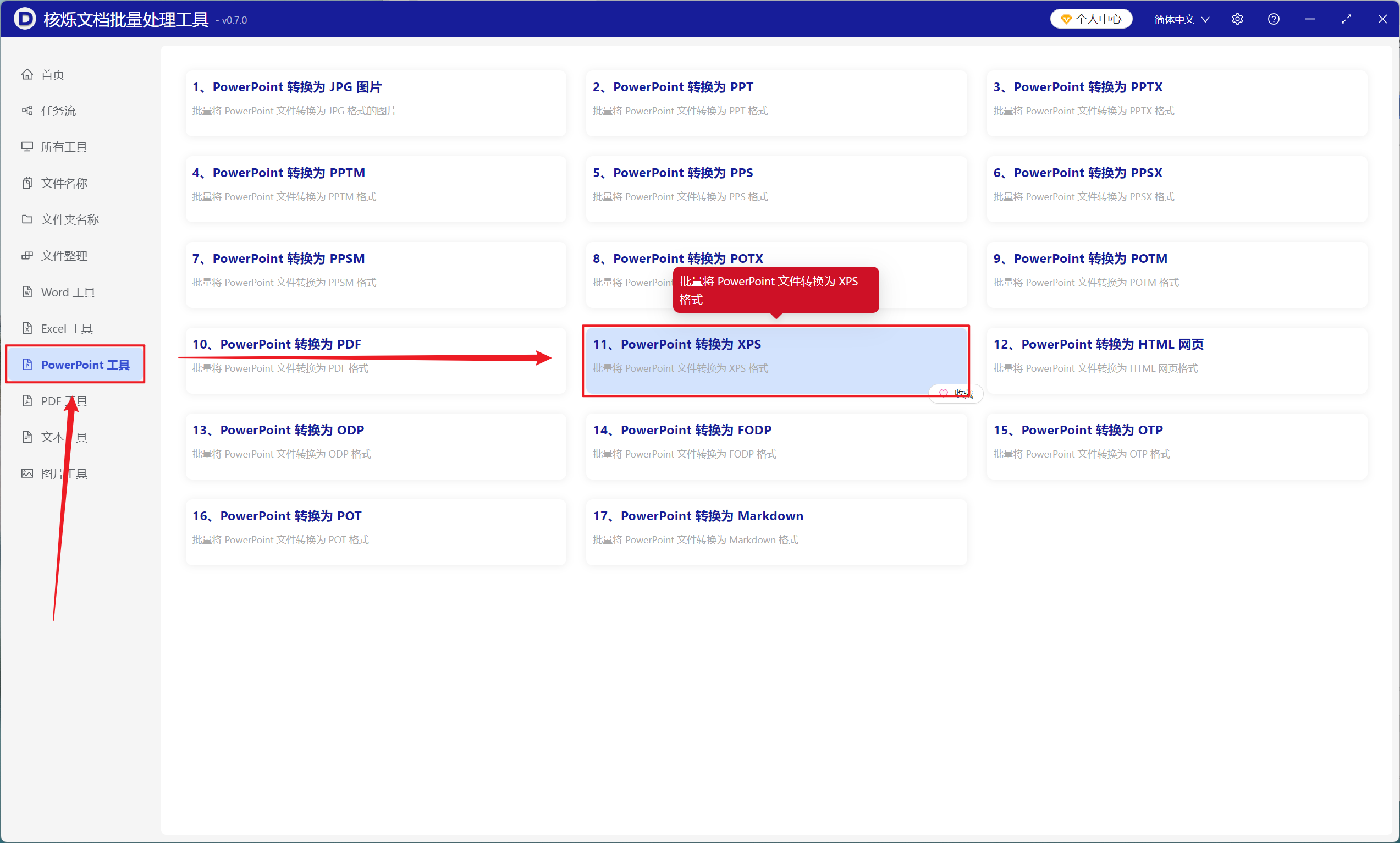Click the Excel 工具 spreadsheet icon
The width and height of the screenshot is (1400, 843).
pyautogui.click(x=27, y=328)
